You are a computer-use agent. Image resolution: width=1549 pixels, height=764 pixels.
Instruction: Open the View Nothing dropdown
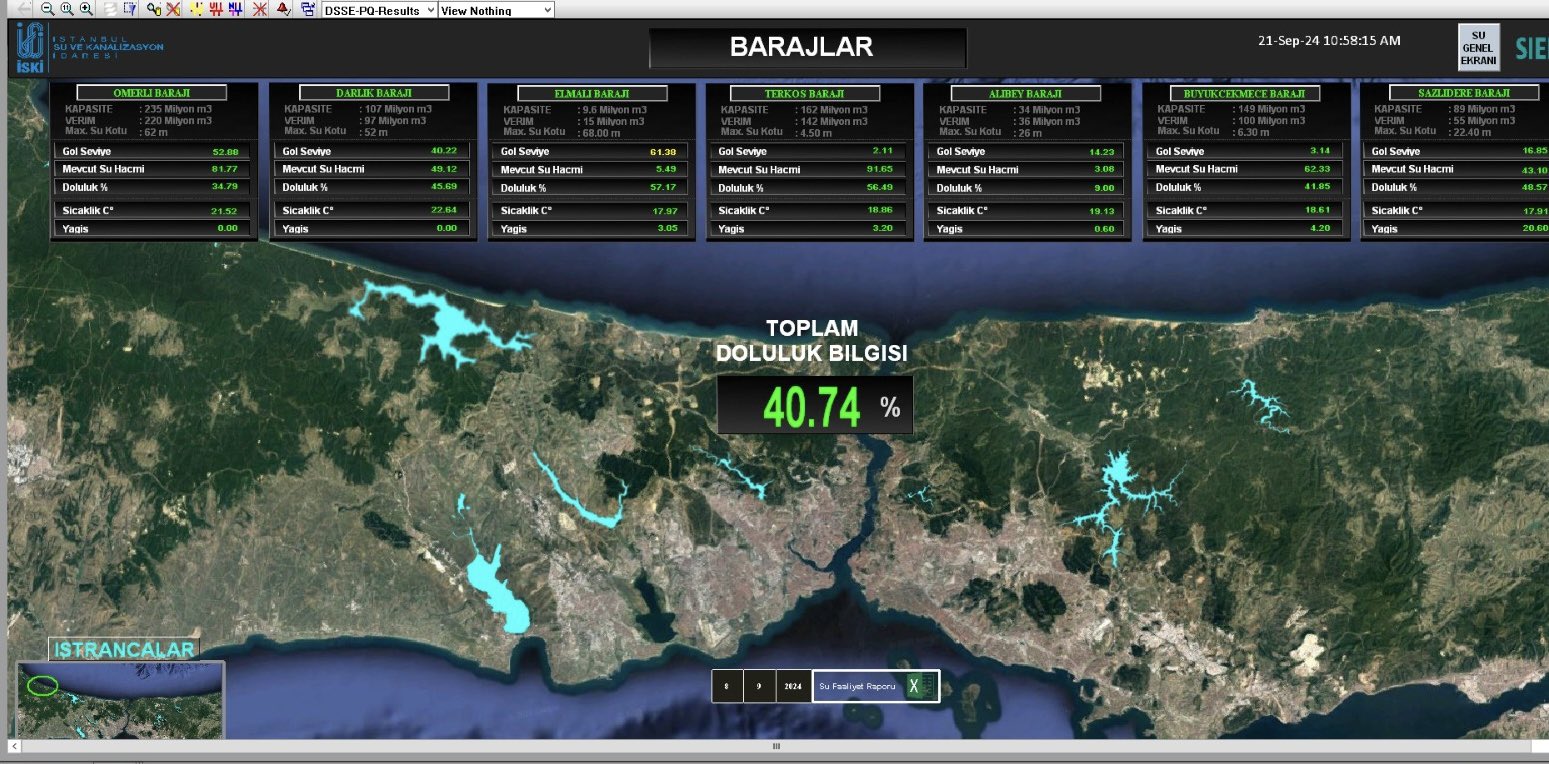tap(496, 10)
